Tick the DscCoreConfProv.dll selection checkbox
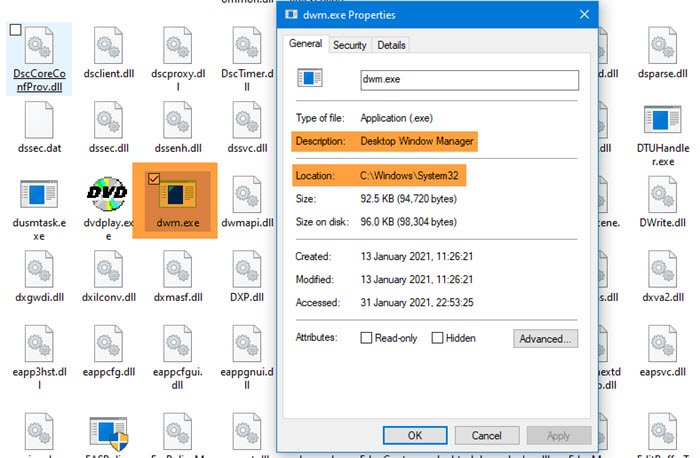This screenshot has width=700, height=458. click(16, 30)
